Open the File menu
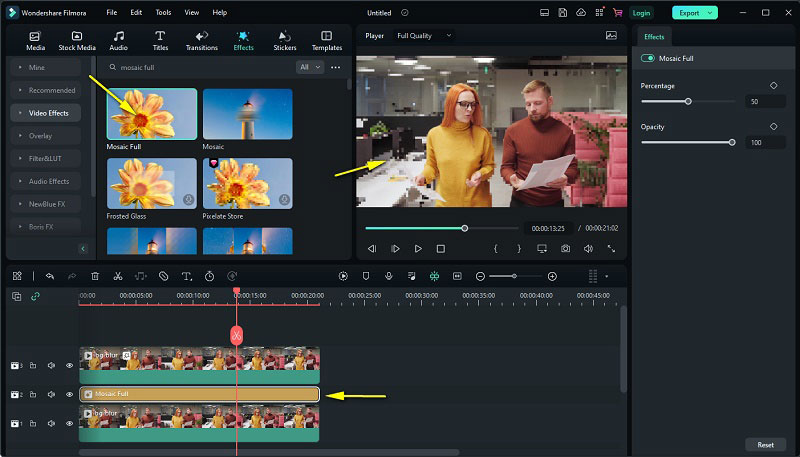800x457 pixels. (x=112, y=12)
